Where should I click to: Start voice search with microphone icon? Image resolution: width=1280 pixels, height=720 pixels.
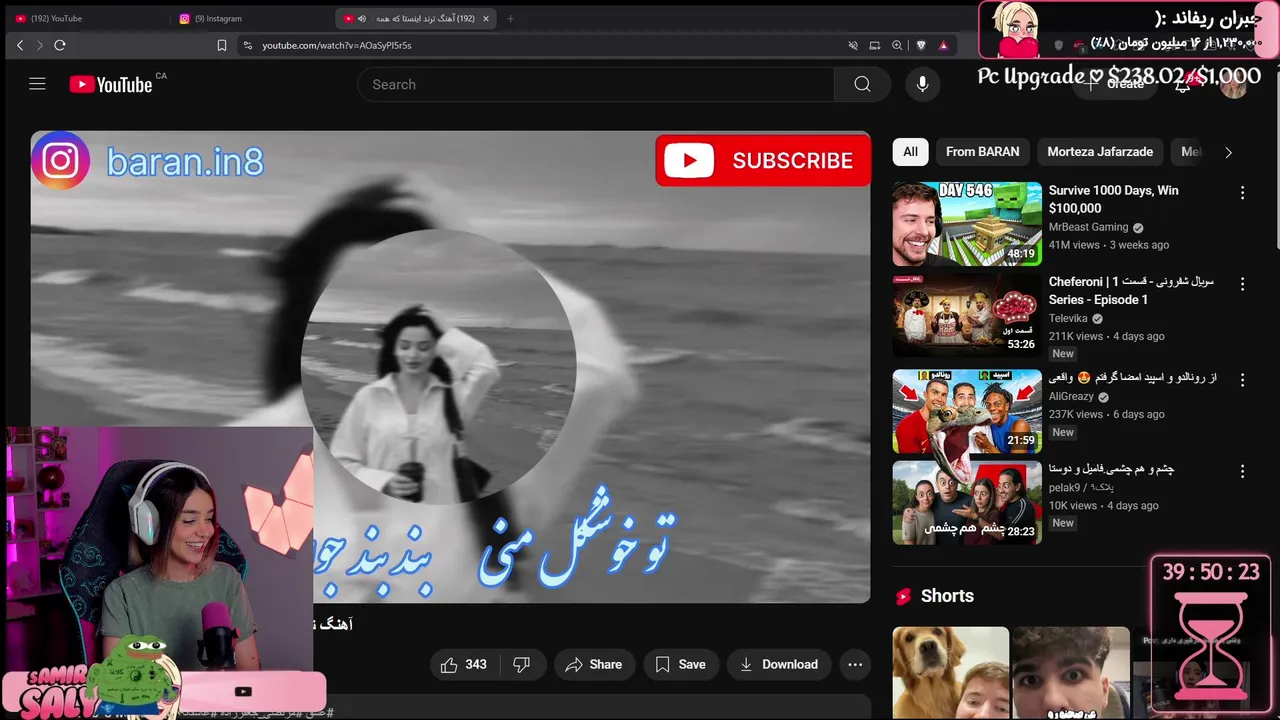922,85
